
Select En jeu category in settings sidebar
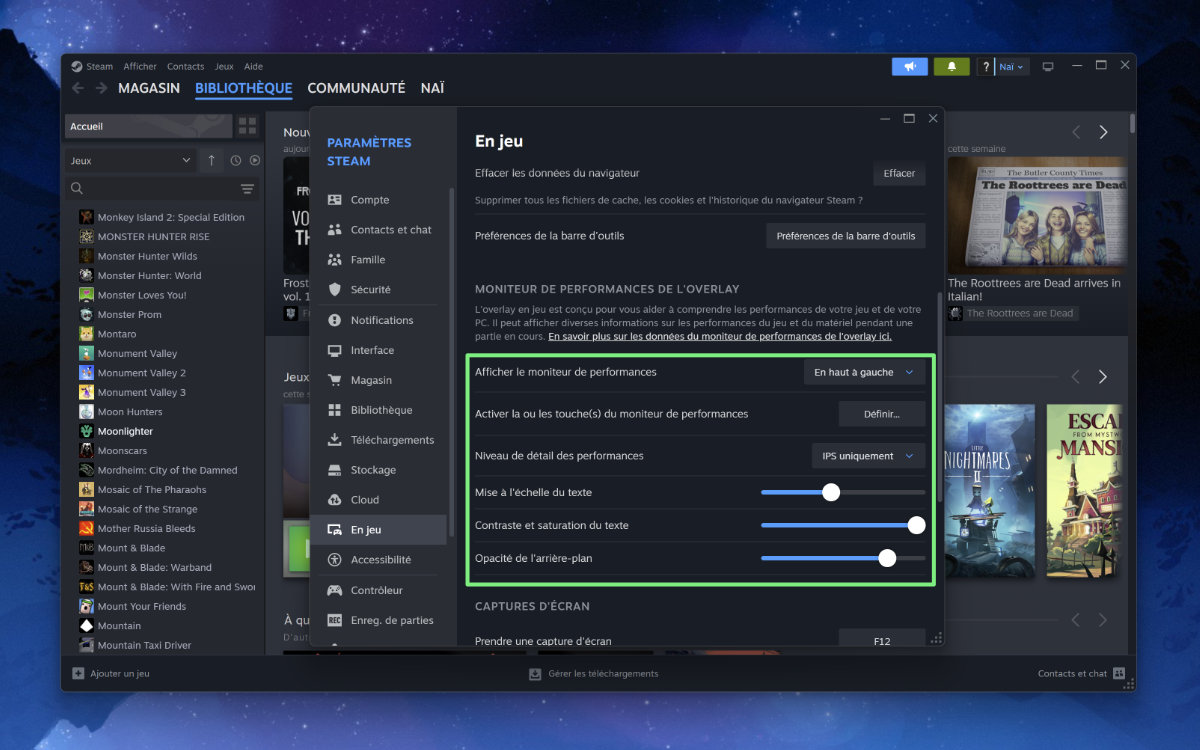click(378, 530)
